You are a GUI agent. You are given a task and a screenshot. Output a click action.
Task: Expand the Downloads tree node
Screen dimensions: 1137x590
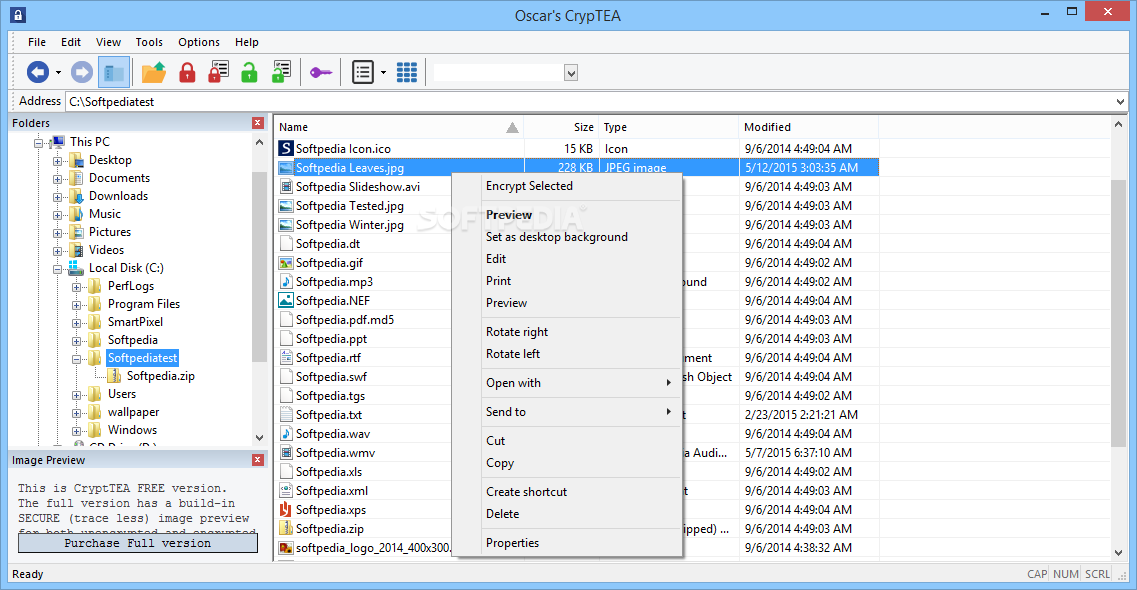coord(57,197)
